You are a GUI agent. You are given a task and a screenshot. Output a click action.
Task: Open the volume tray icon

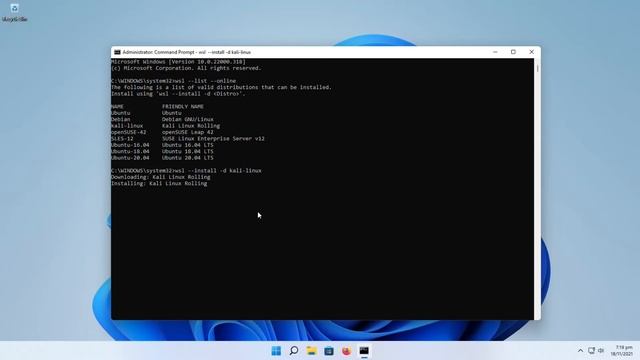[x=601, y=351]
